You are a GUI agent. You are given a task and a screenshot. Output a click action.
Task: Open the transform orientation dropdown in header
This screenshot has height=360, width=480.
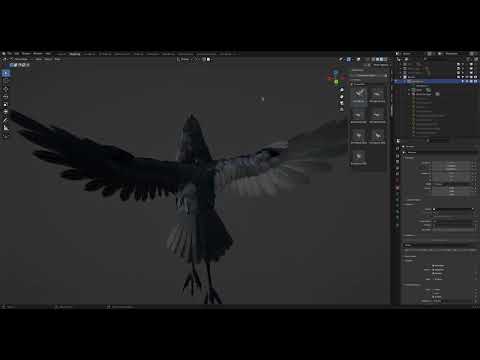(x=183, y=60)
